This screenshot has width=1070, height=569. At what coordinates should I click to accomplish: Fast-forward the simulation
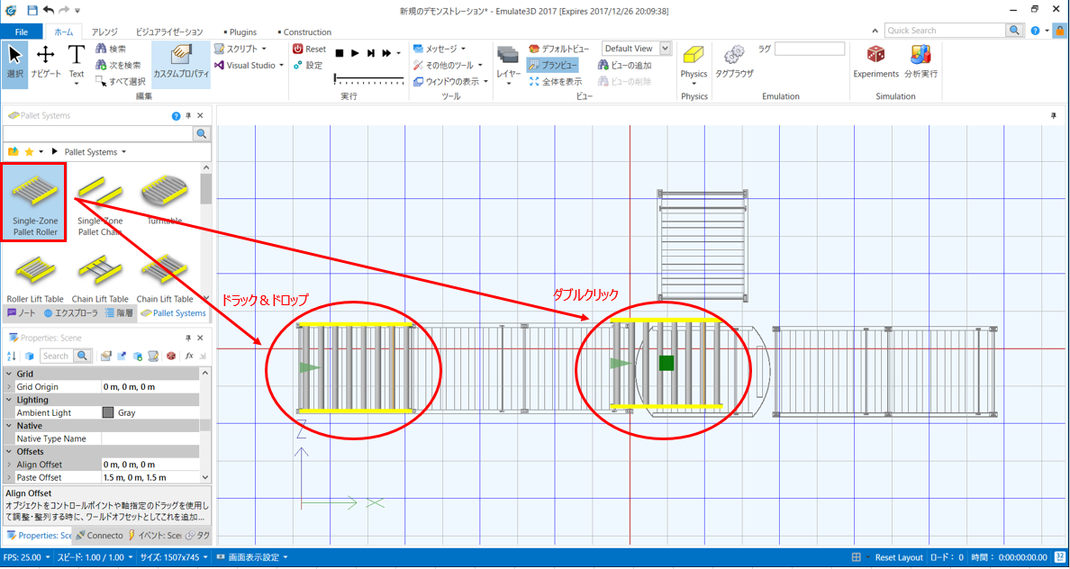point(387,53)
